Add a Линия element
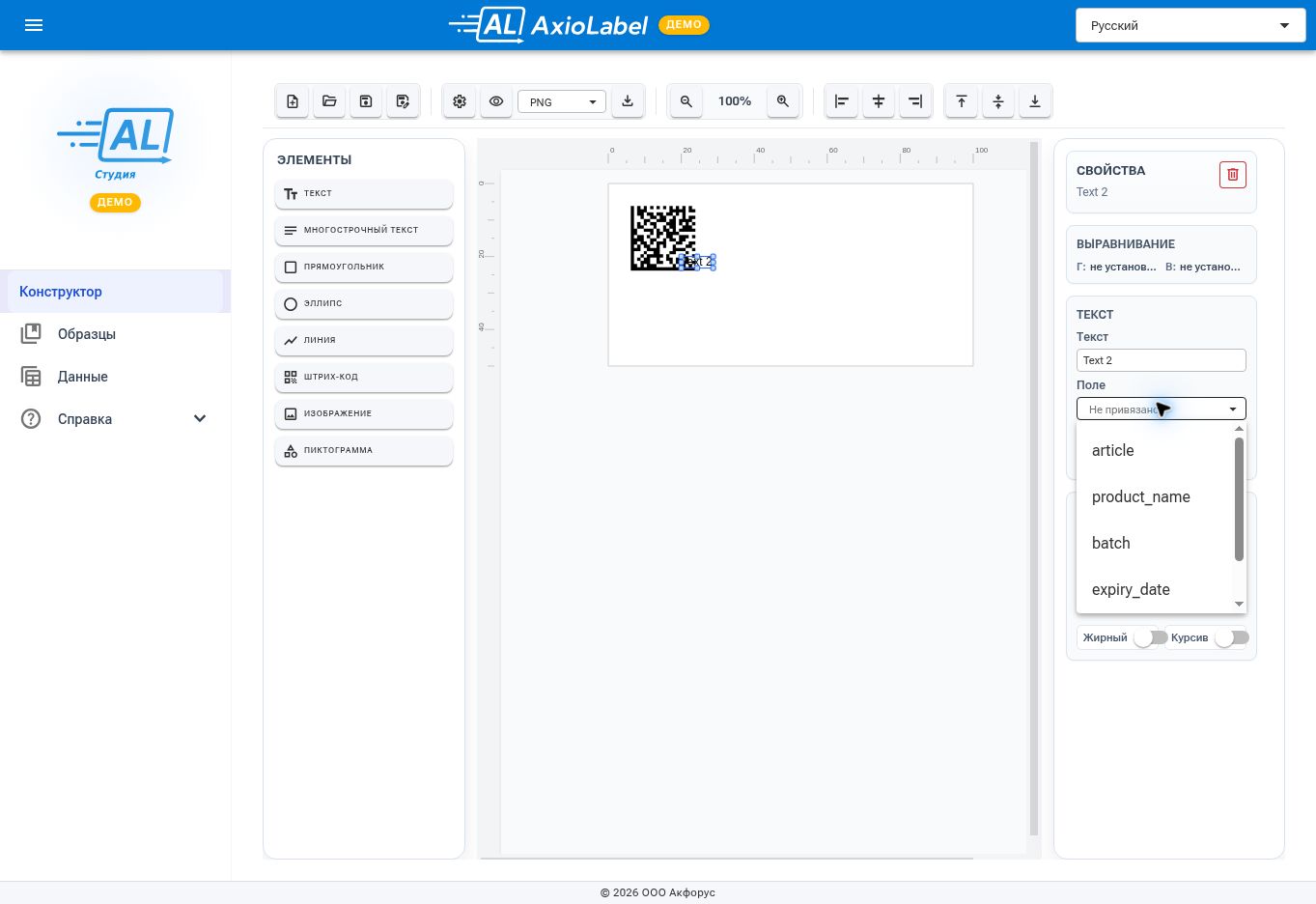The width and height of the screenshot is (1316, 904). pyautogui.click(x=364, y=340)
